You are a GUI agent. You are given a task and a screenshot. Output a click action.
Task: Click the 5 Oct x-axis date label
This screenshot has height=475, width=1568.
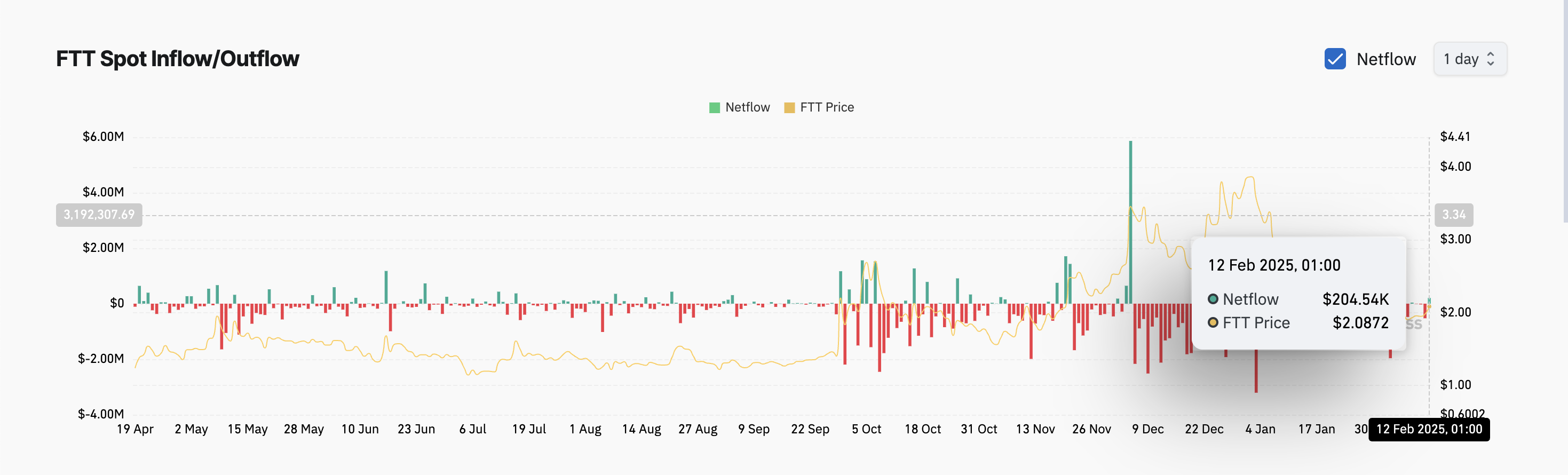pyautogui.click(x=866, y=429)
